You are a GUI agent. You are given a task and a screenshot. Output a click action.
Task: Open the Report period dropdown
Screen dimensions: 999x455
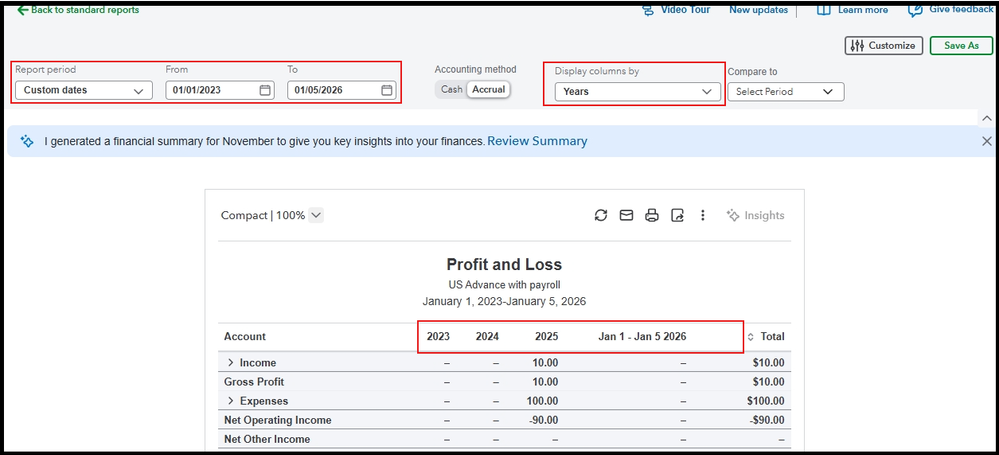point(83,90)
